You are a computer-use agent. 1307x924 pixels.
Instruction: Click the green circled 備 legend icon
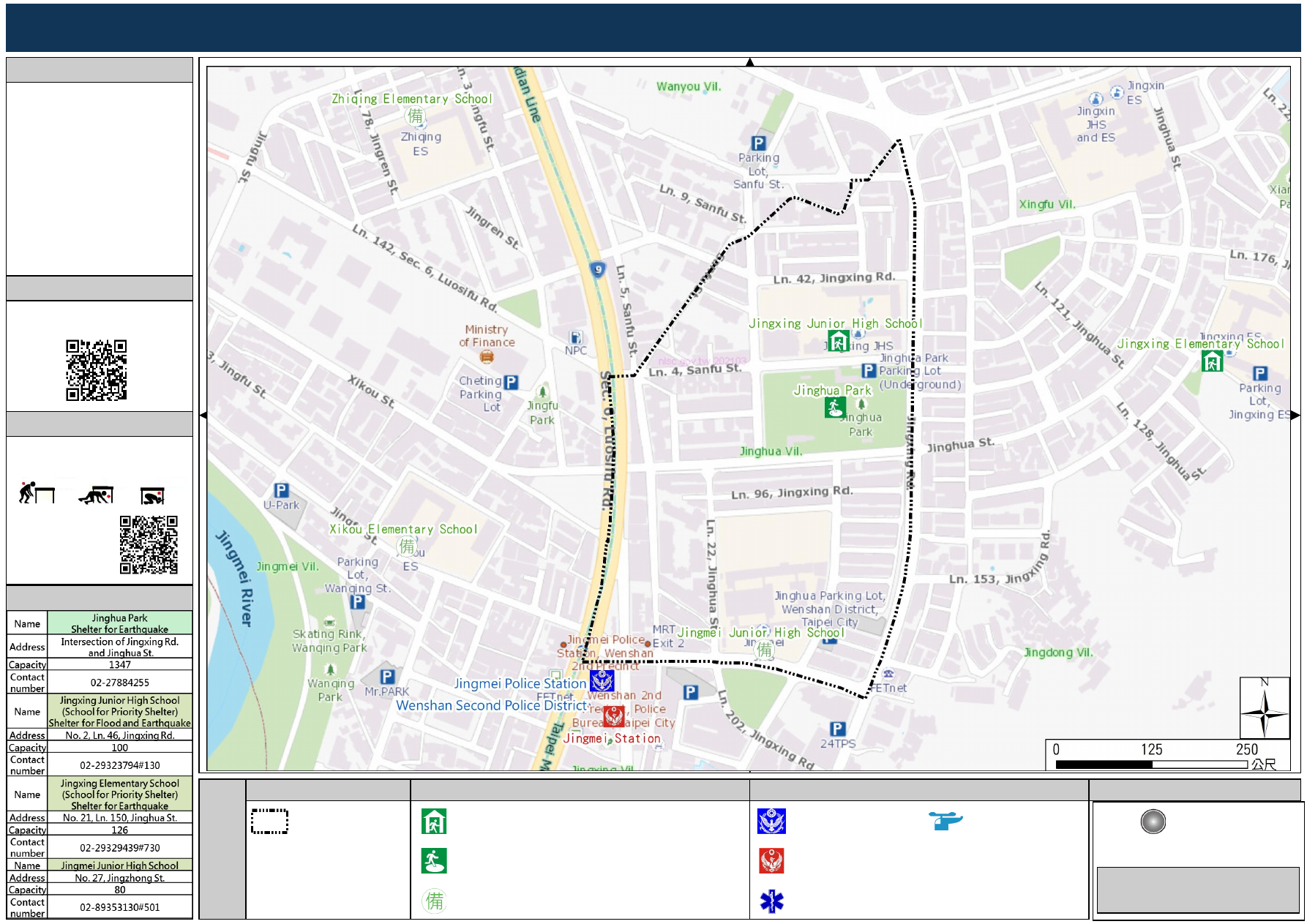435,901
